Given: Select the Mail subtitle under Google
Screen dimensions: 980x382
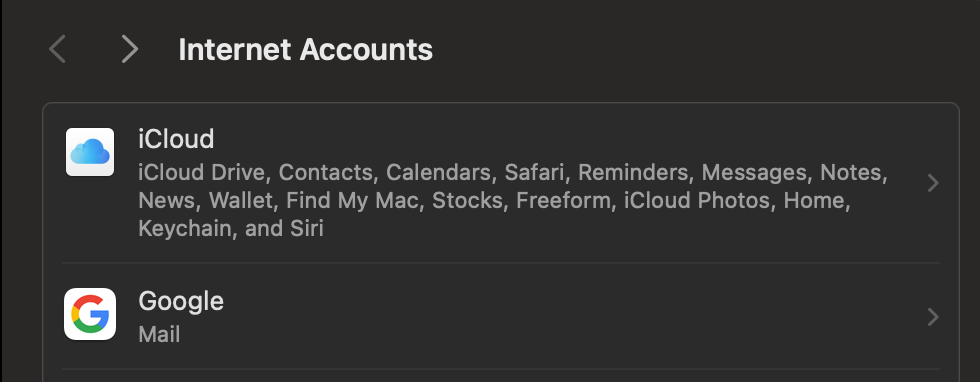Looking at the screenshot, I should point(159,334).
